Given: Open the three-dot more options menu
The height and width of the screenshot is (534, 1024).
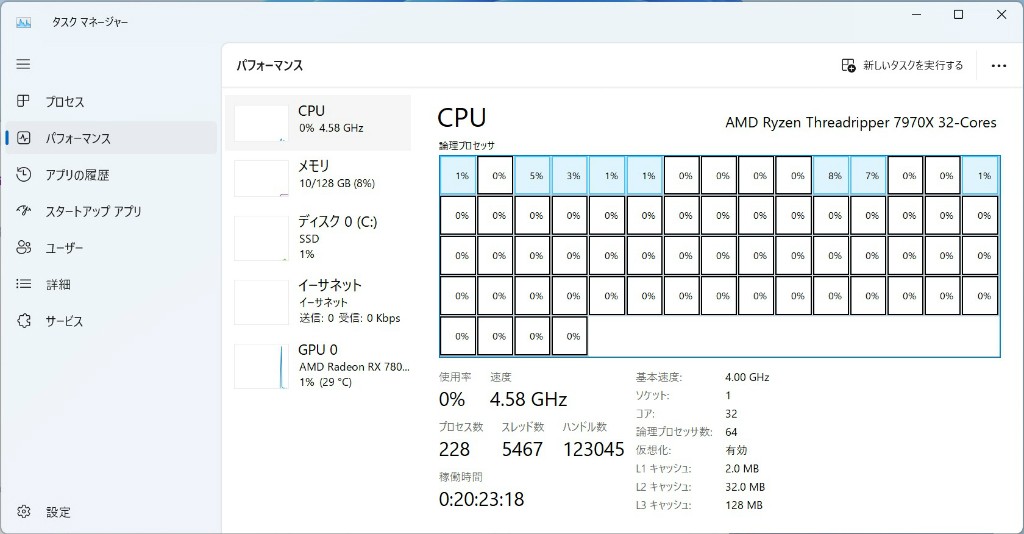Looking at the screenshot, I should click(x=998, y=66).
